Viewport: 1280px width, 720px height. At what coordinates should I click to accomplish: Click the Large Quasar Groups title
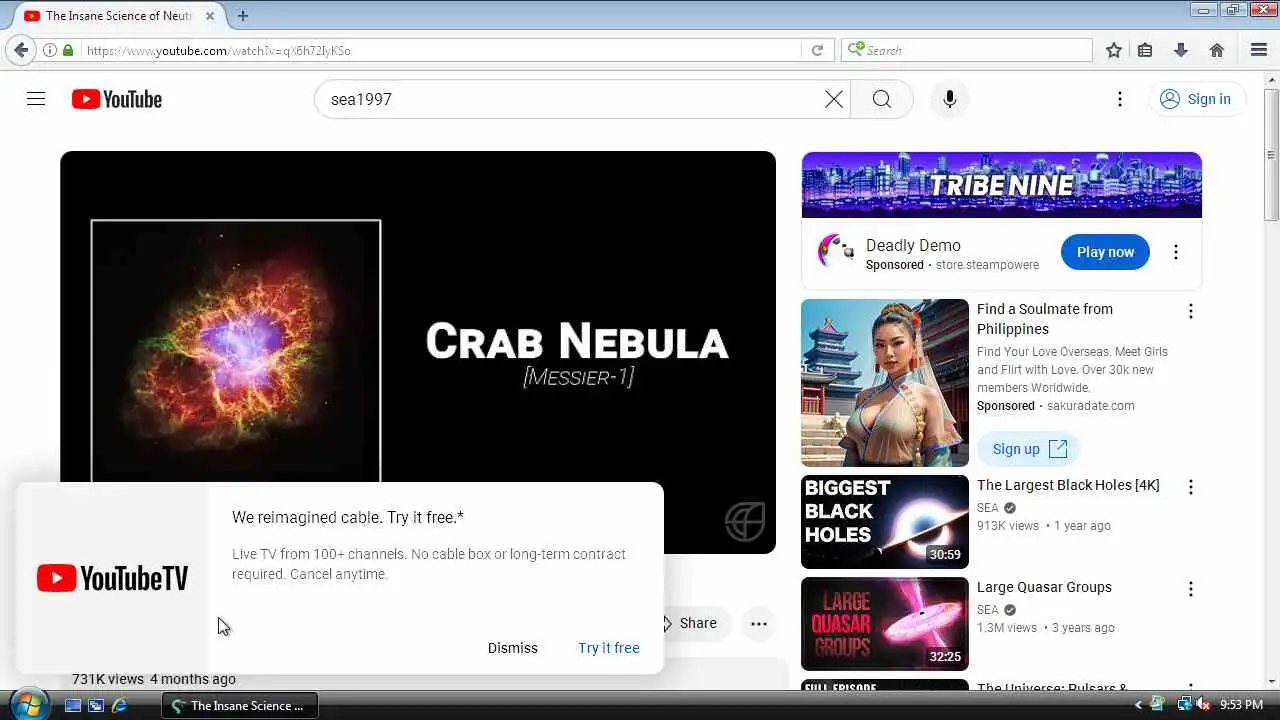1044,587
